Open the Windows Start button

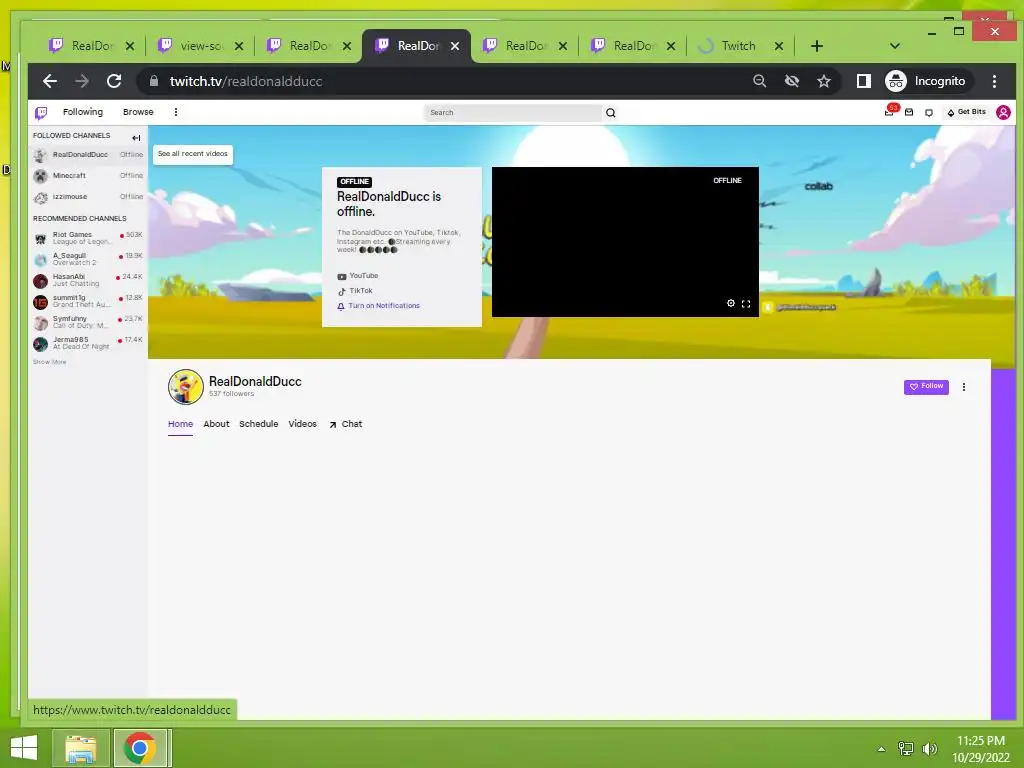point(24,748)
